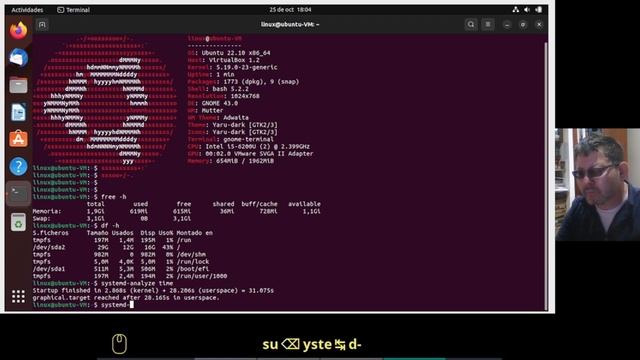This screenshot has width=640, height=360.
Task: Click the '/run/user/1000' mount text
Action: click(202, 276)
